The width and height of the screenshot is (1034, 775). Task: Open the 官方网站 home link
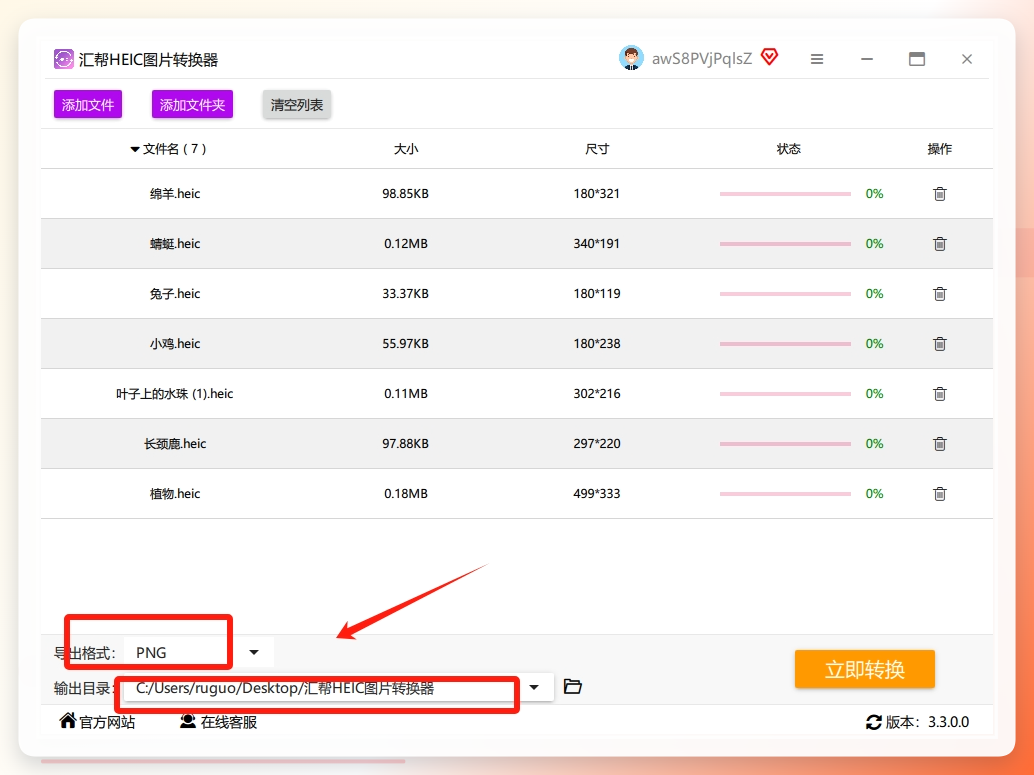pos(97,722)
